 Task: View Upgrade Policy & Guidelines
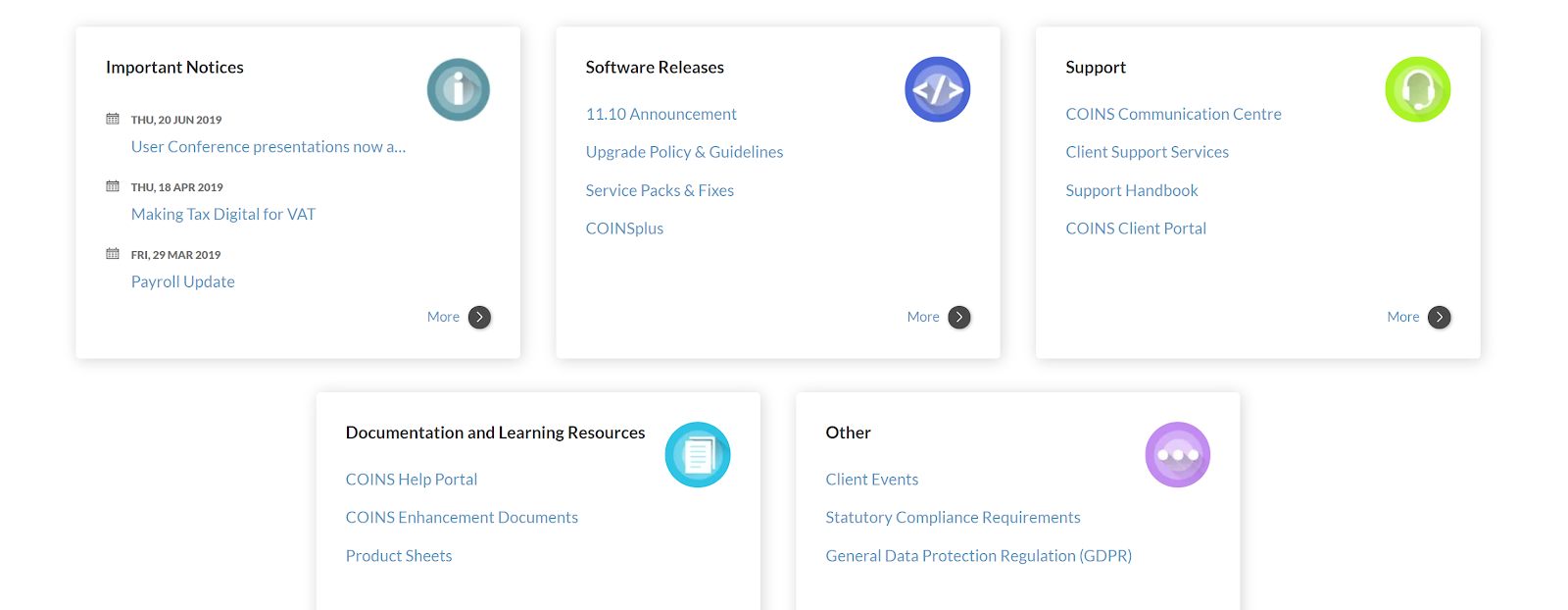(684, 153)
